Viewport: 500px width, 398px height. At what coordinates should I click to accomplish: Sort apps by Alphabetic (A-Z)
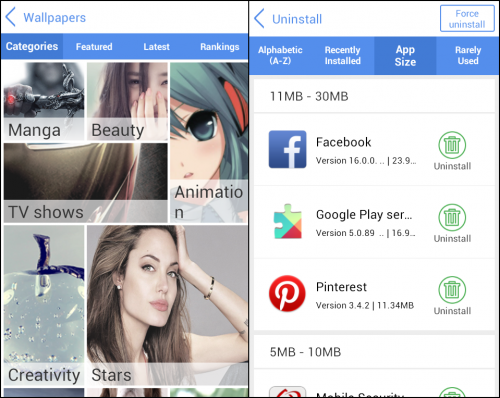click(280, 55)
